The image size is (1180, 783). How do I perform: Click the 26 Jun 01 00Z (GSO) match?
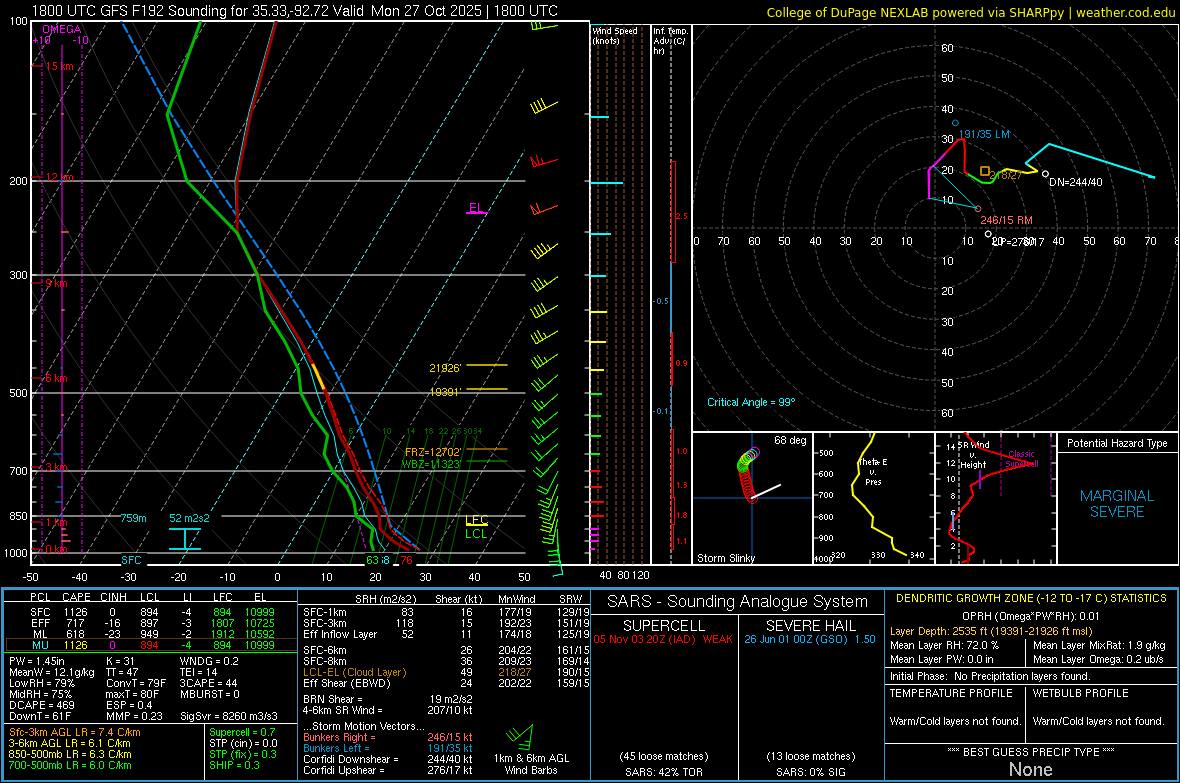[x=810, y=639]
